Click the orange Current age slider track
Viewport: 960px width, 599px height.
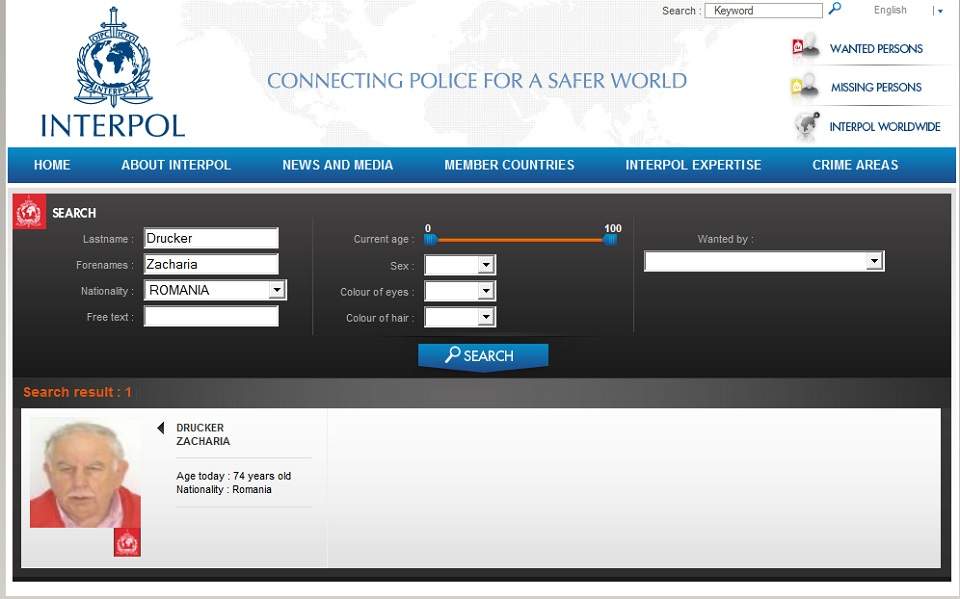tap(520, 240)
